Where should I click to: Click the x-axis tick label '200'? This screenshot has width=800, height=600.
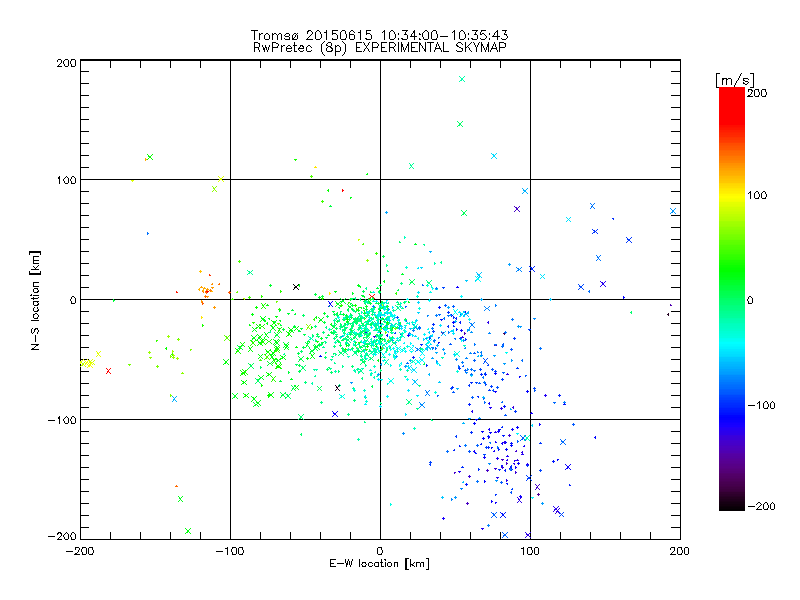pyautogui.click(x=680, y=551)
